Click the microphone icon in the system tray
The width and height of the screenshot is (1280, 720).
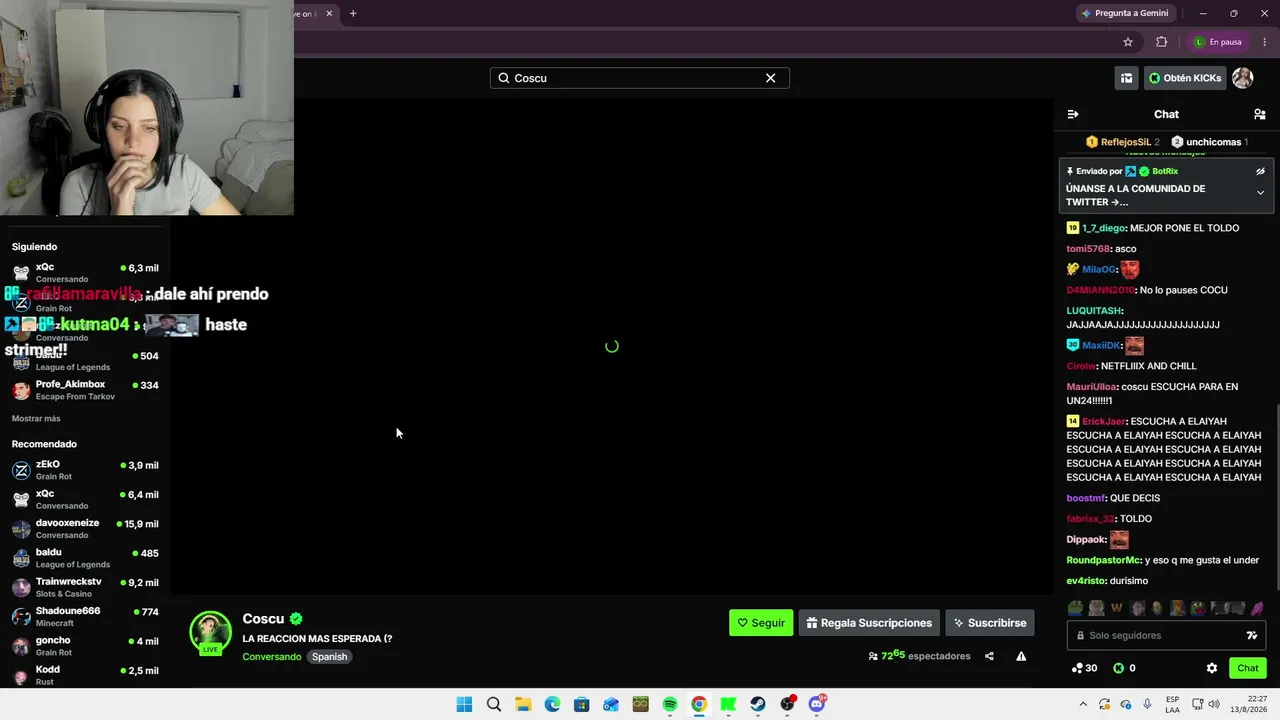[1147, 704]
